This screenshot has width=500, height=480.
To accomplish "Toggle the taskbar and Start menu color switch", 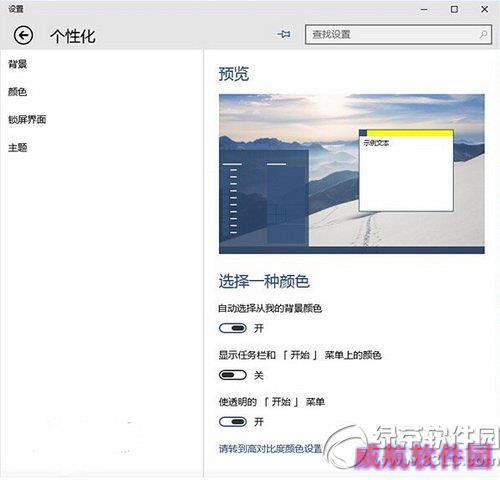I will [233, 375].
